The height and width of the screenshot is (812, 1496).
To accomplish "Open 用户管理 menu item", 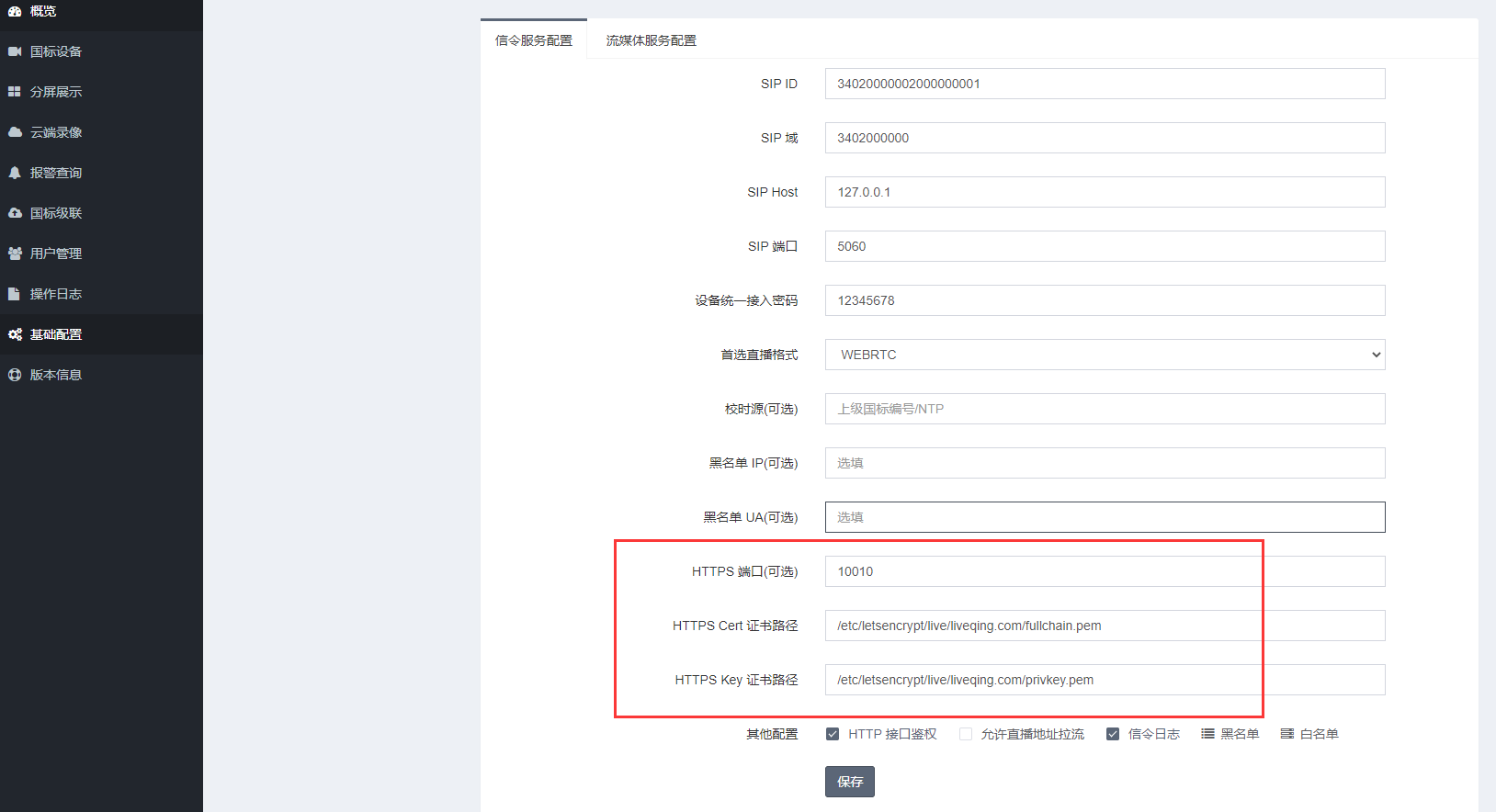I will coord(101,254).
